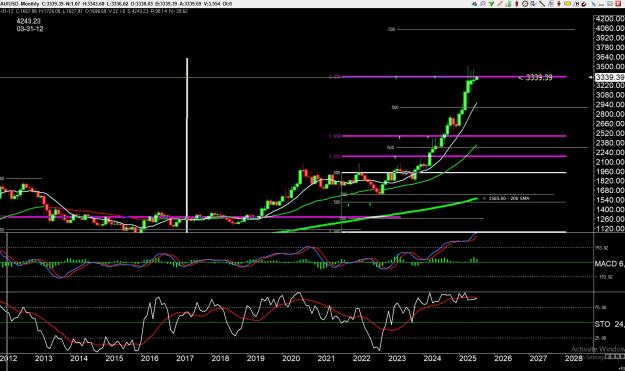Click the 2023 year label on time axis
This screenshot has width=625, height=371.
[x=397, y=358]
